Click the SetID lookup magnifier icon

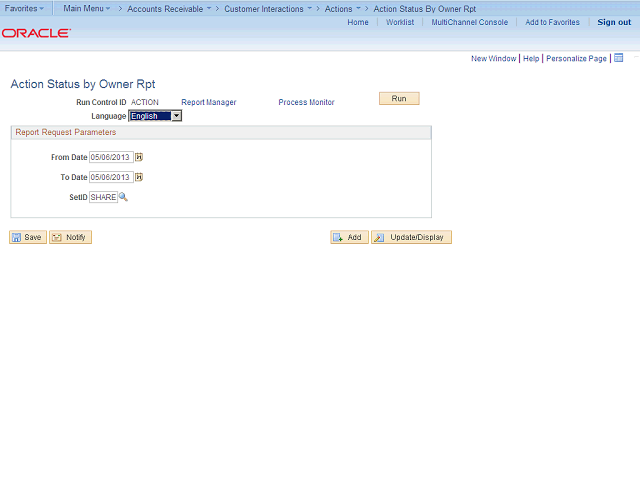[x=123, y=197]
